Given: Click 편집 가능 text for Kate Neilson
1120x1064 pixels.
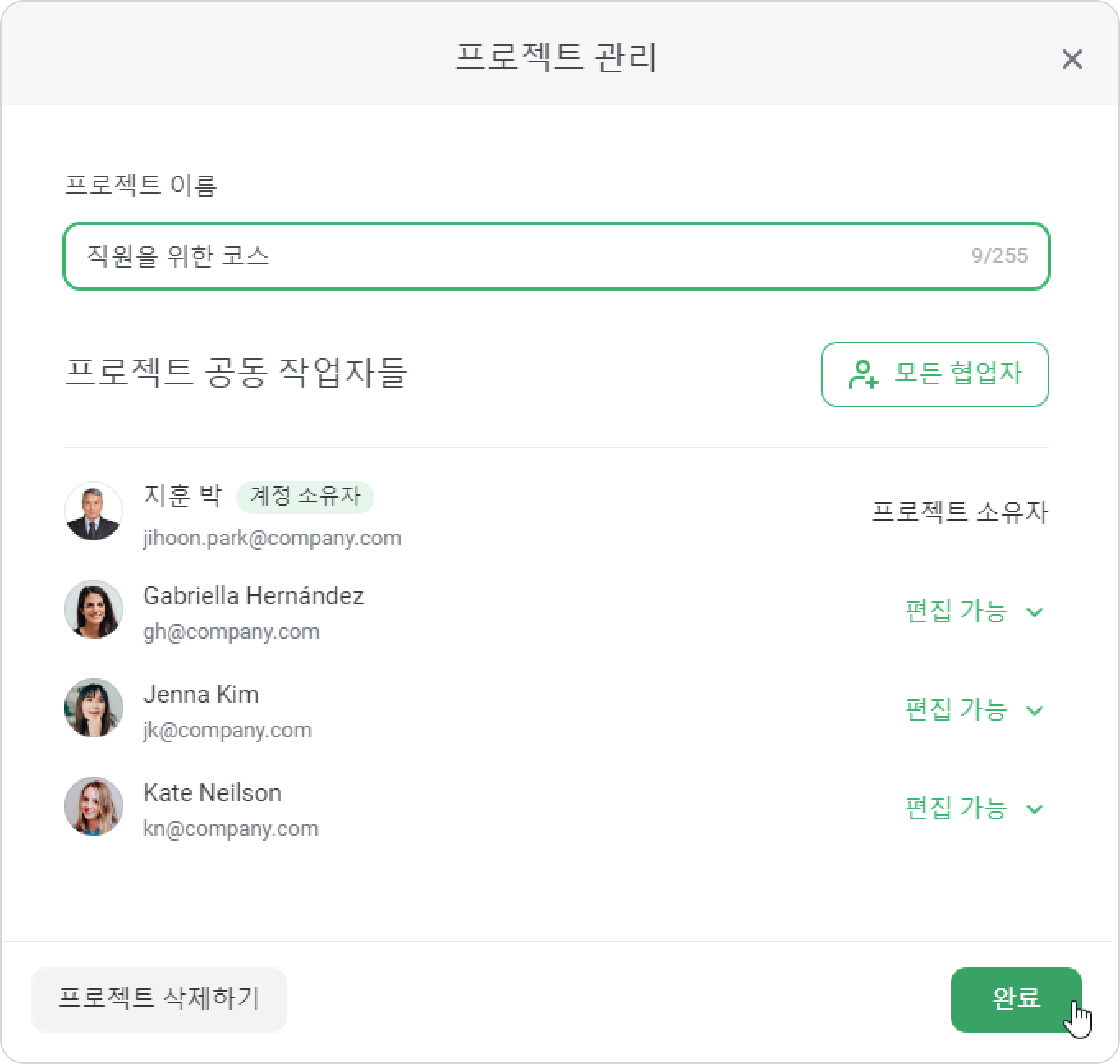Looking at the screenshot, I should [x=956, y=808].
